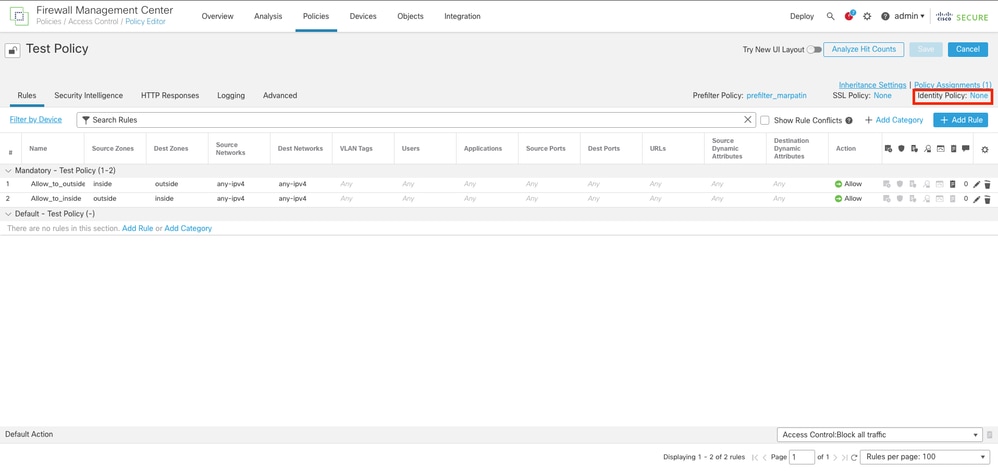The image size is (998, 476).
Task: Open the Devices menu
Action: pos(363,16)
